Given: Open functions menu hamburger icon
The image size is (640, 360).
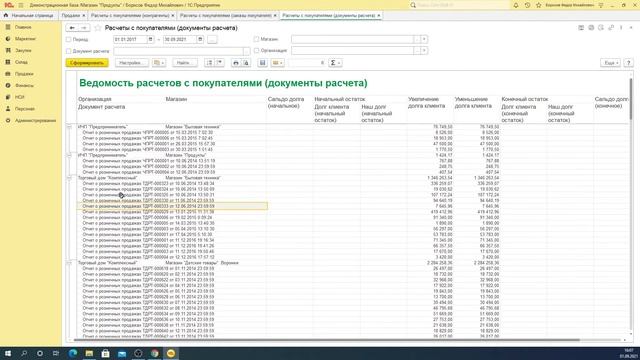Looking at the screenshot, I should coord(21,5).
